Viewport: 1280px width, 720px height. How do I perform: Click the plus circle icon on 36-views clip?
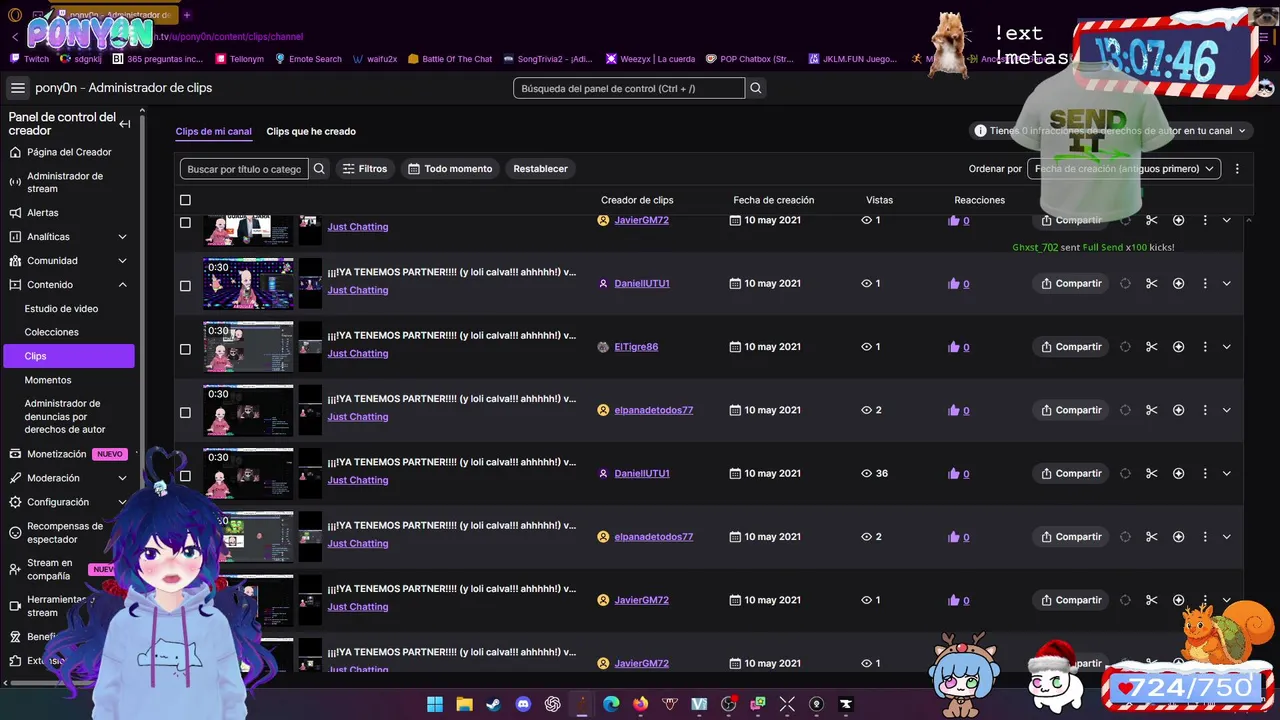(x=1178, y=474)
